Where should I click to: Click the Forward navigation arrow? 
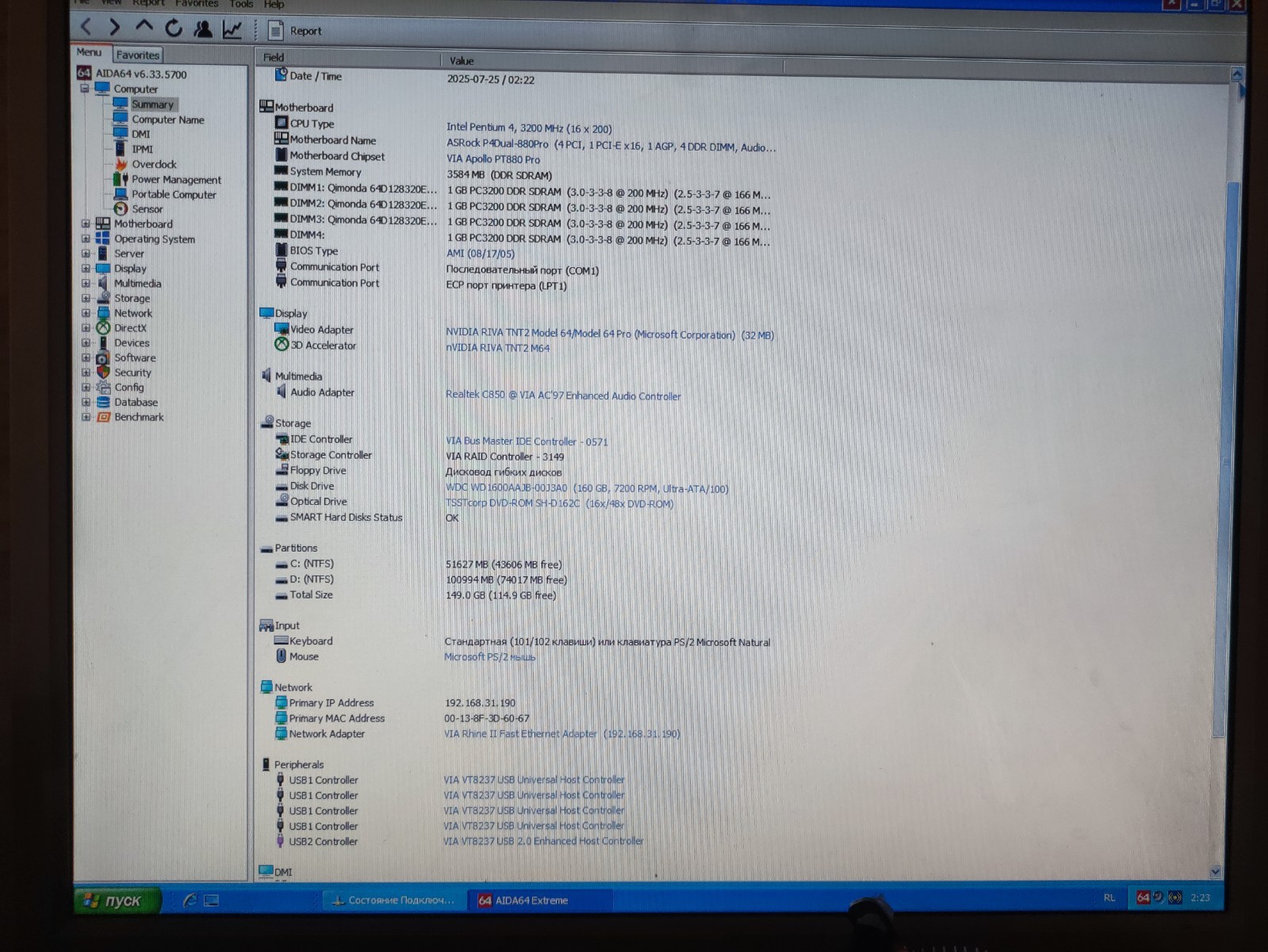click(x=114, y=28)
